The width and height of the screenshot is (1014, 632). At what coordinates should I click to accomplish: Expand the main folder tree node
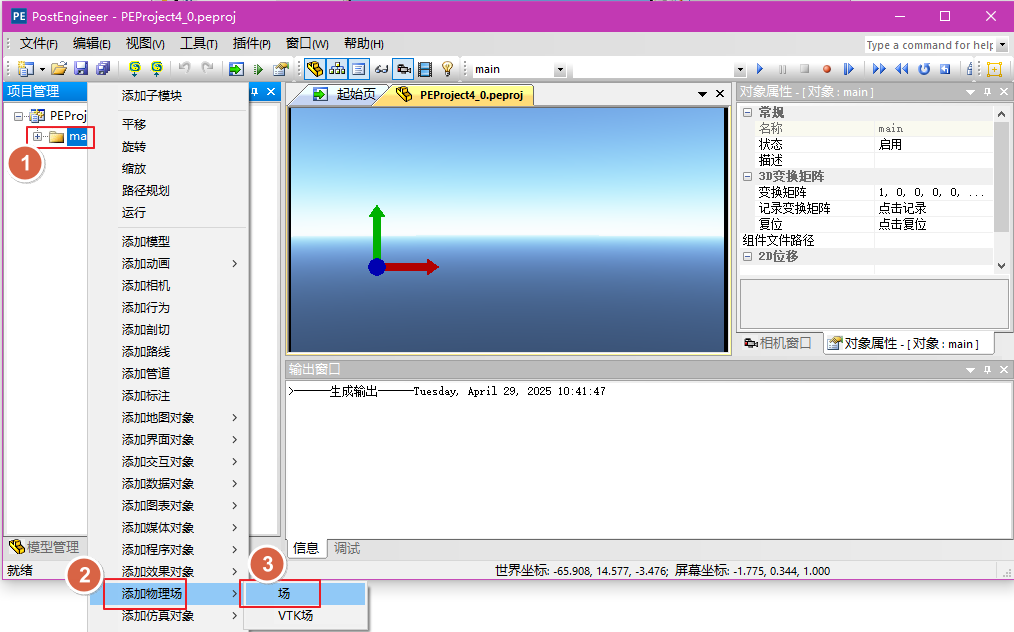(37, 136)
